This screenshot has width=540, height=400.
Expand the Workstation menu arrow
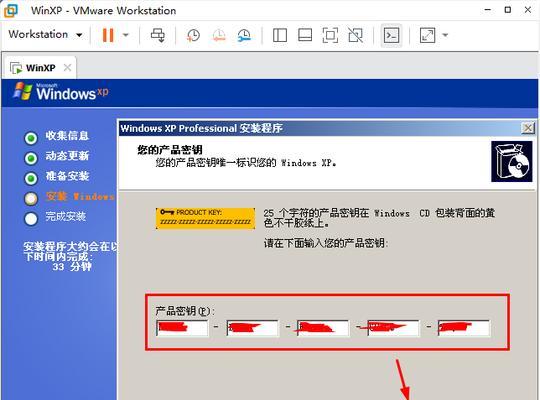pos(79,35)
